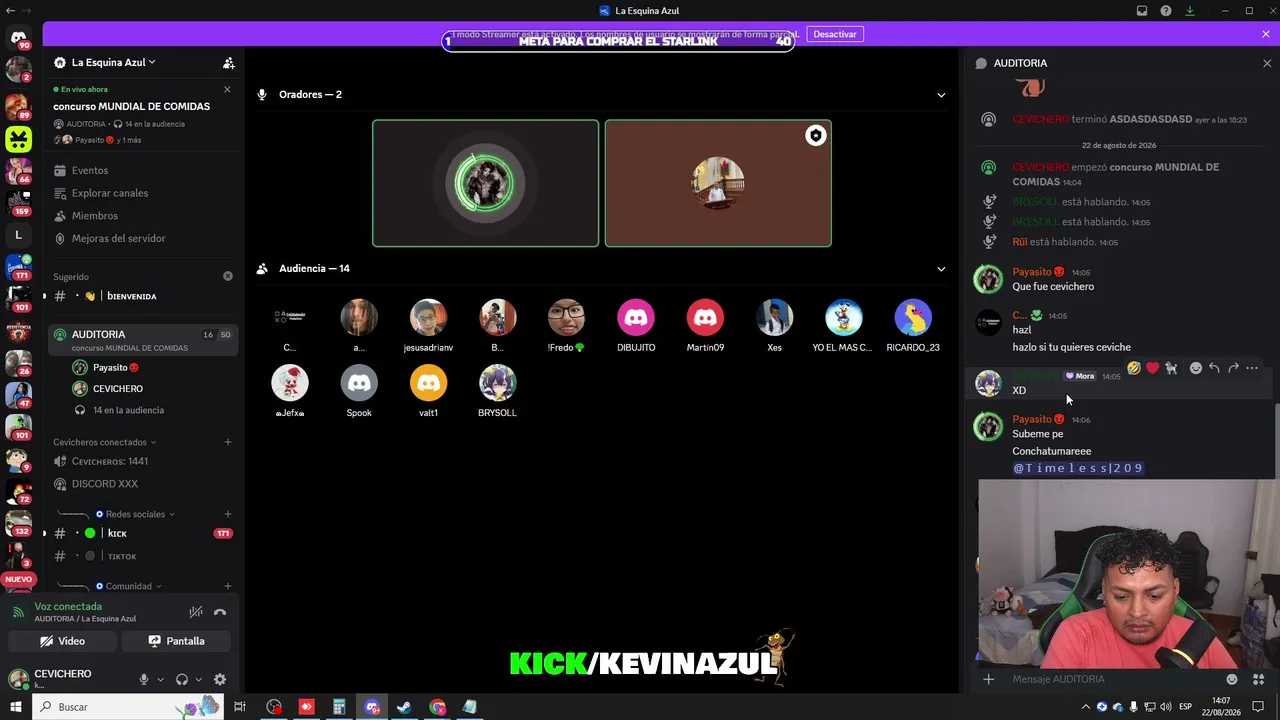The height and width of the screenshot is (720, 1280).
Task: Open audience member Spook
Action: point(359,390)
